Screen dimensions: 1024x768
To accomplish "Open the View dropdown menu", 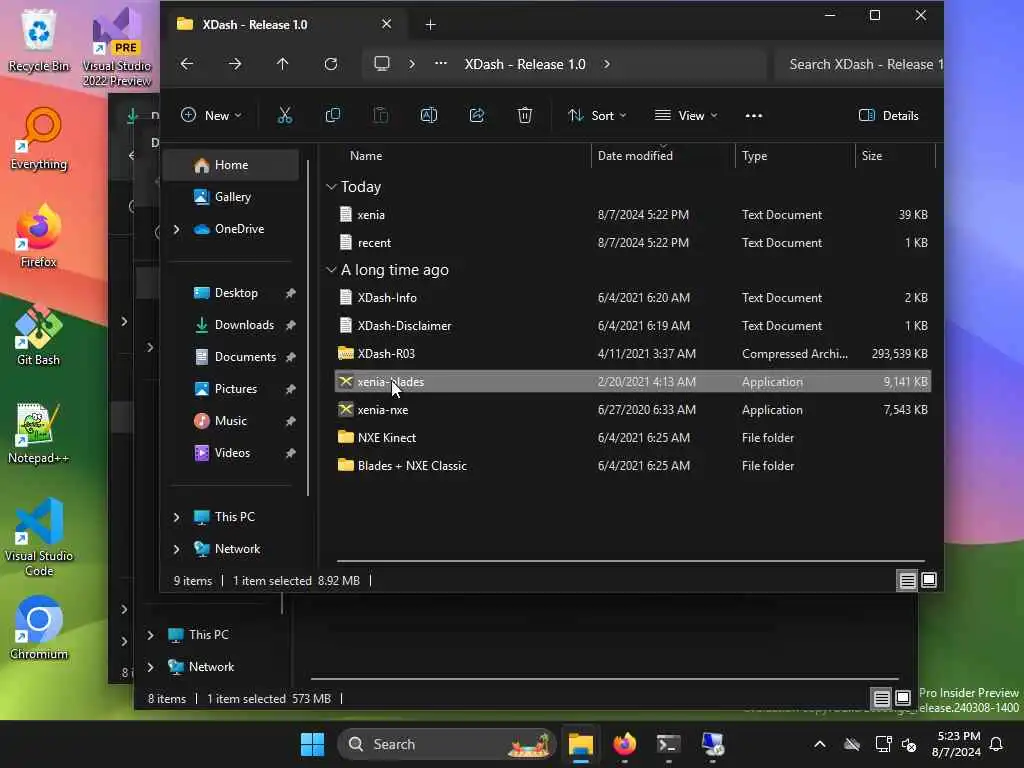I will pos(686,116).
